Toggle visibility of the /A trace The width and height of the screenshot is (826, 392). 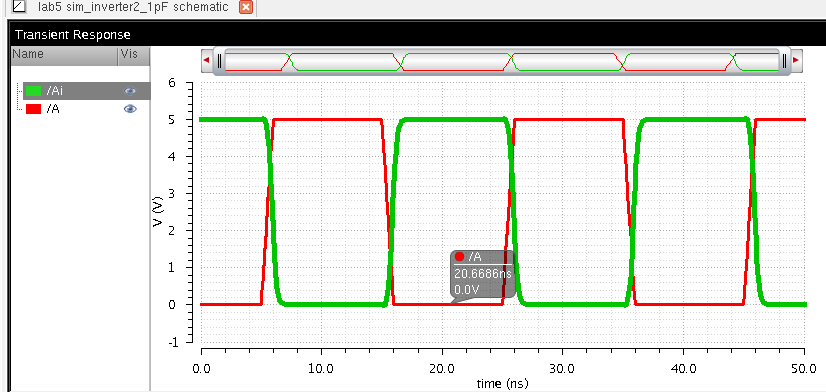point(130,109)
